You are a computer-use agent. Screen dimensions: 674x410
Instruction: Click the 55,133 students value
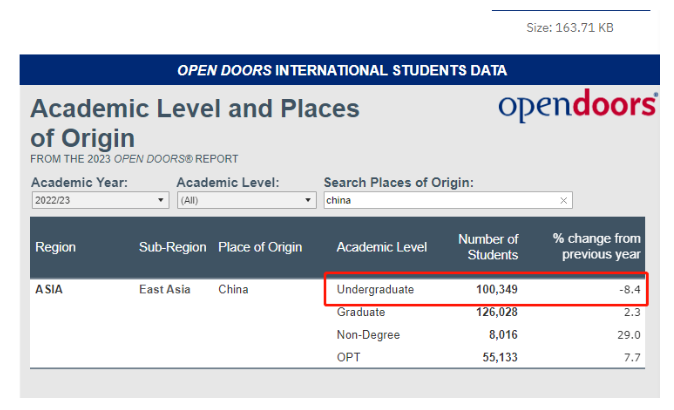click(500, 357)
